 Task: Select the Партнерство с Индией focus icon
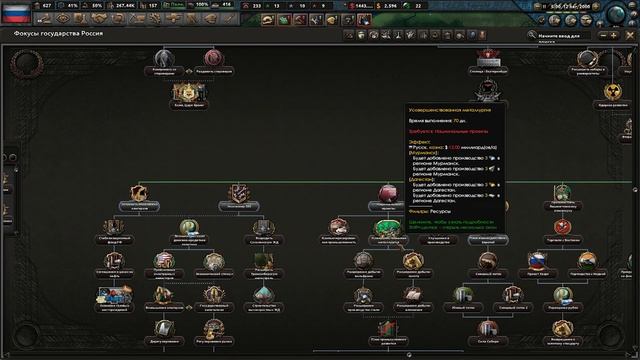[587, 261]
